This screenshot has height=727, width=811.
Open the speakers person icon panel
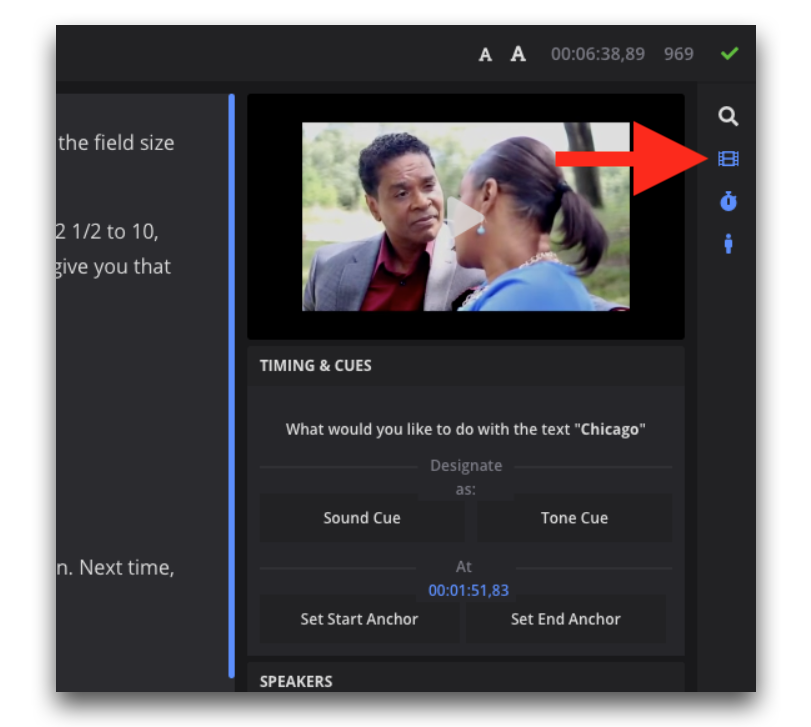click(728, 244)
